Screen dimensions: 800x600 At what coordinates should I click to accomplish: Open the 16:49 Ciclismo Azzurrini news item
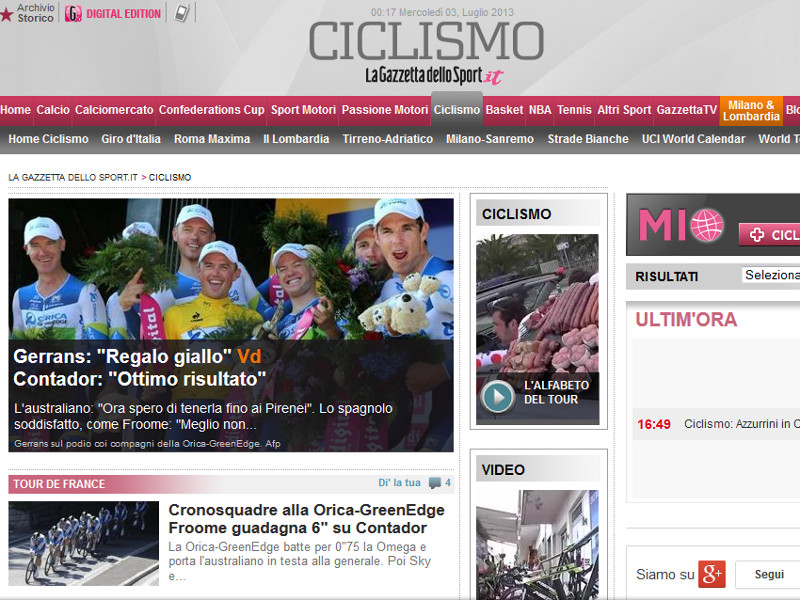pos(718,424)
